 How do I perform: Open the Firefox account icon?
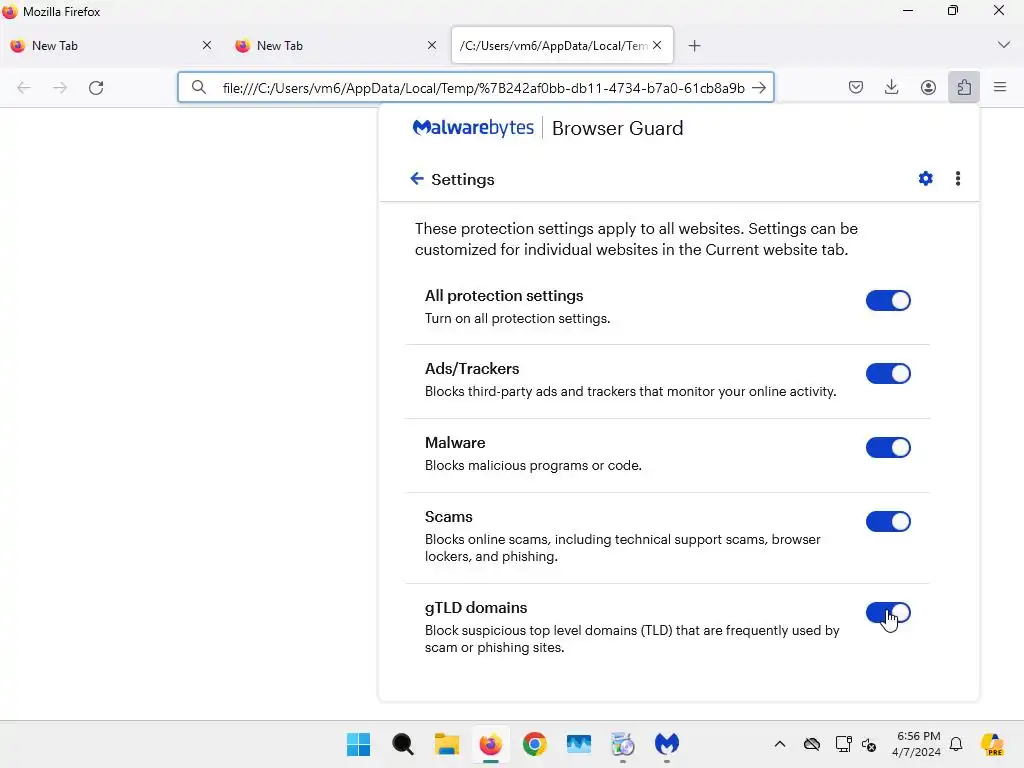click(x=928, y=87)
